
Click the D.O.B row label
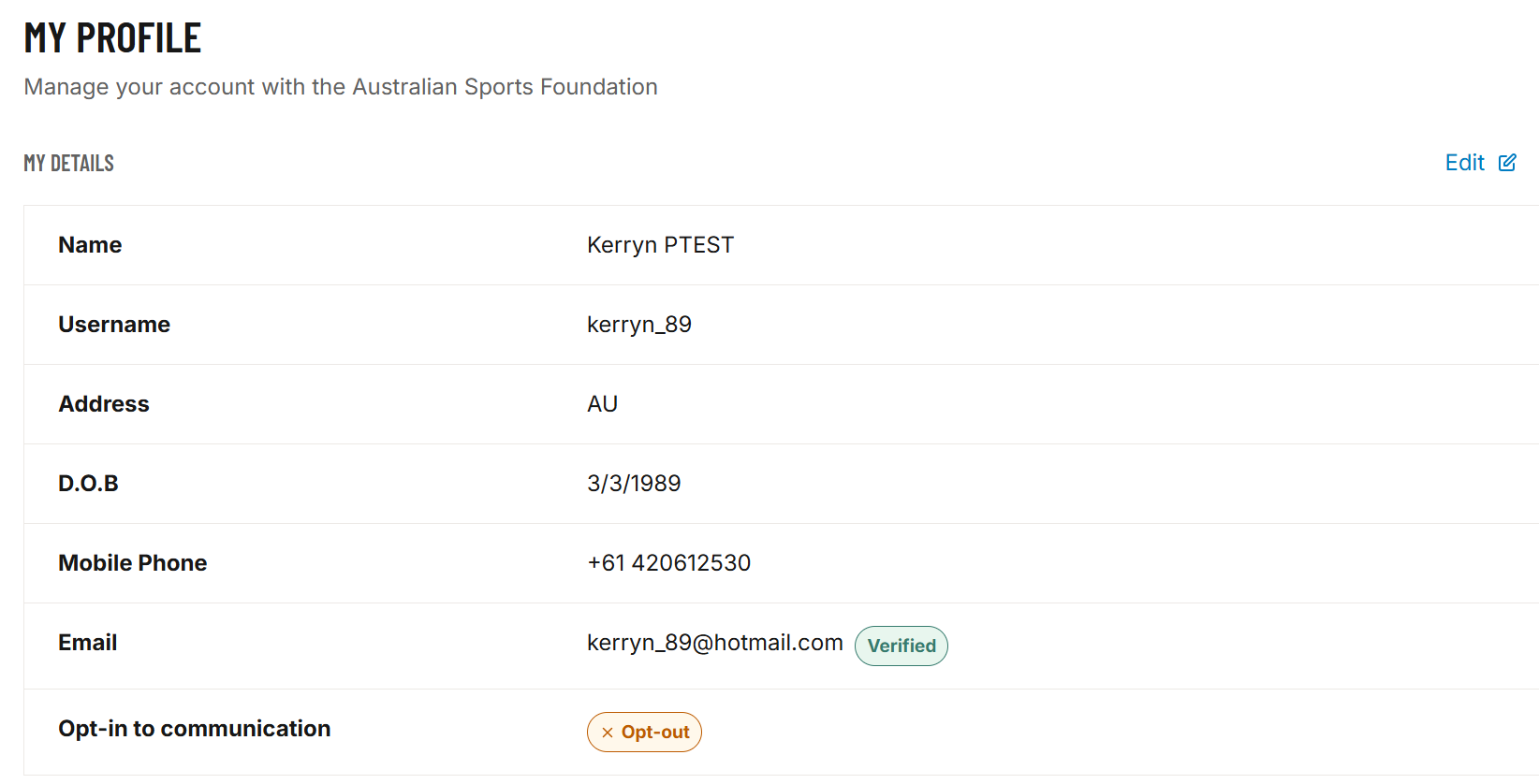point(88,484)
